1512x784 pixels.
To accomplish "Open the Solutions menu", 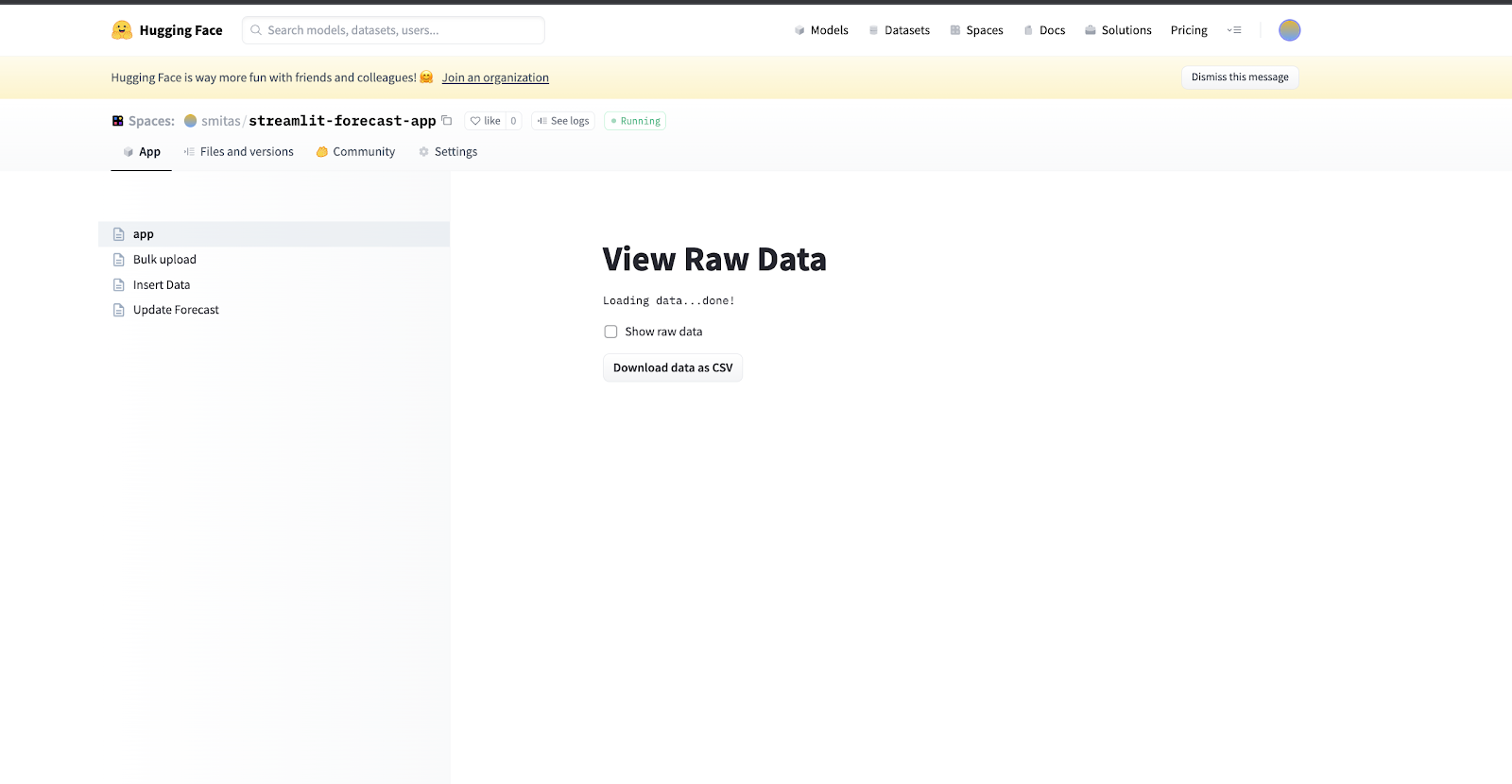I will (x=1118, y=30).
